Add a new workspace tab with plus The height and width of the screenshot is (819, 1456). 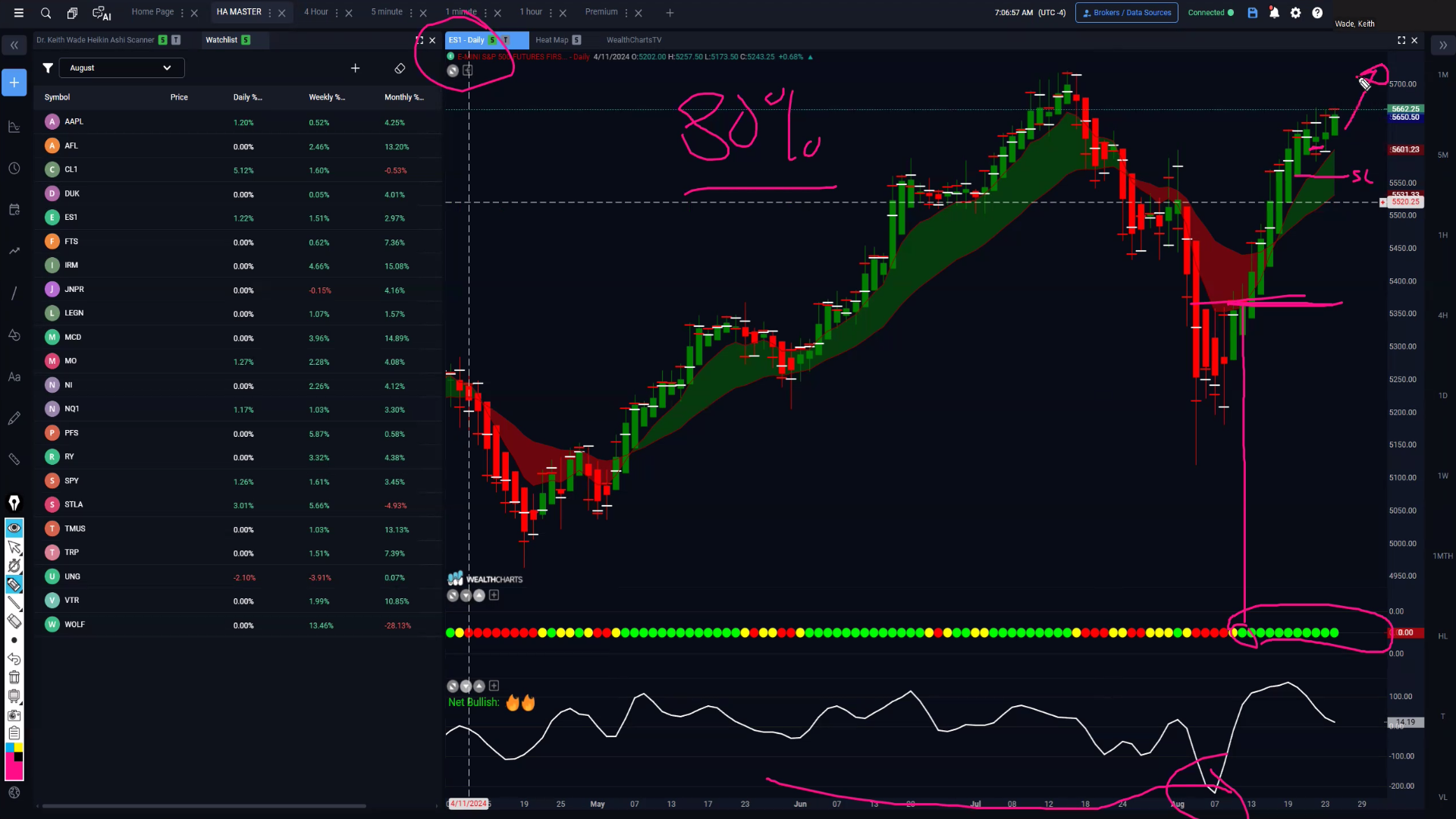[670, 13]
